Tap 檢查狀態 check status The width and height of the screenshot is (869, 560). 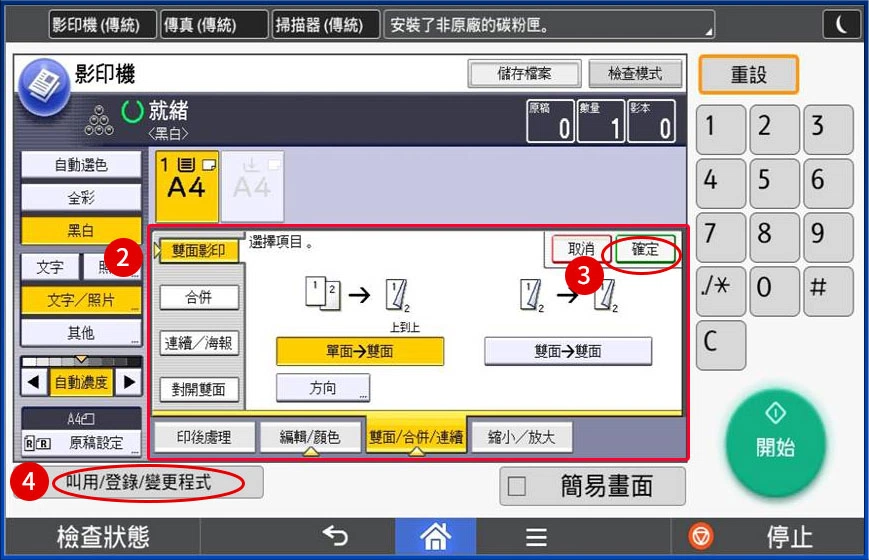(x=103, y=537)
